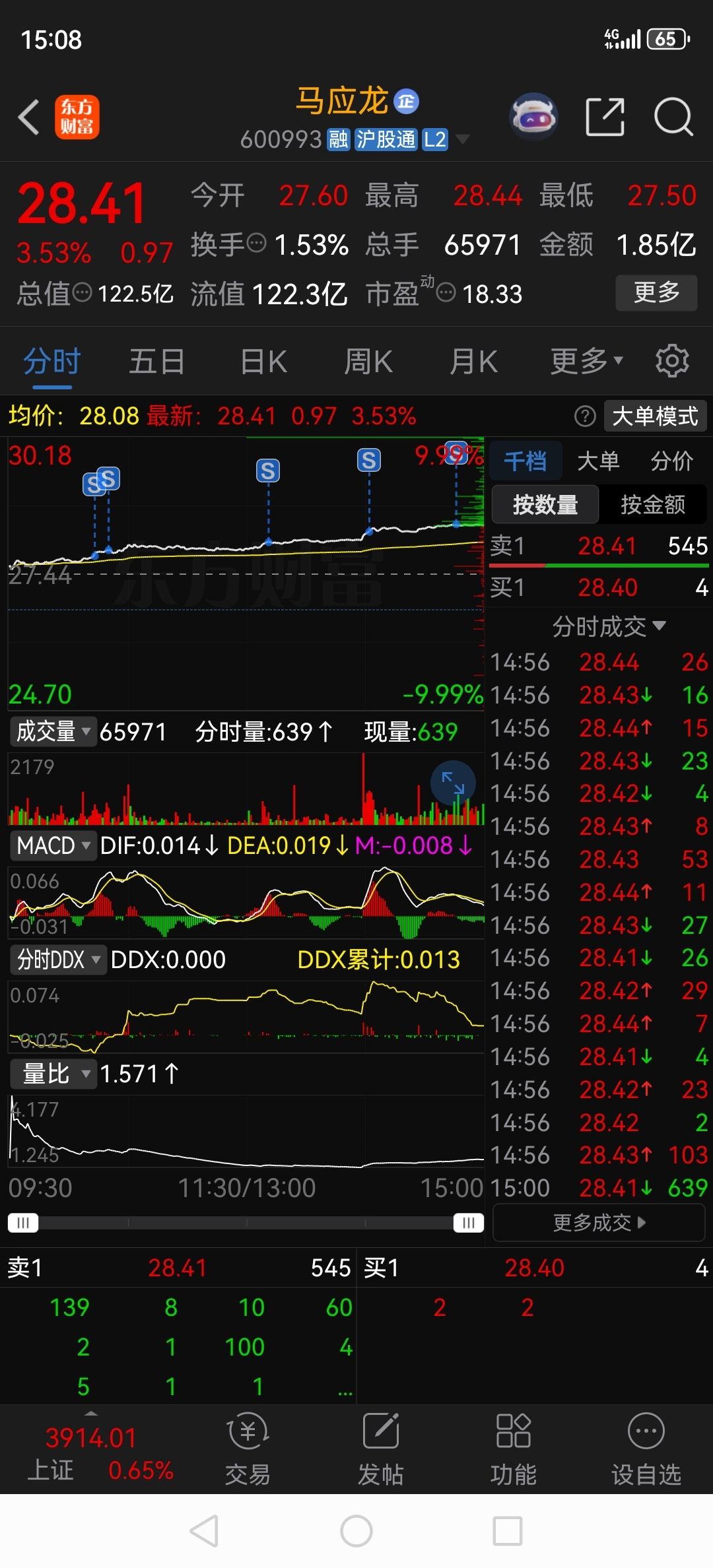The width and height of the screenshot is (713, 1568).
Task: Switch to 千档 order tab
Action: coord(526,461)
